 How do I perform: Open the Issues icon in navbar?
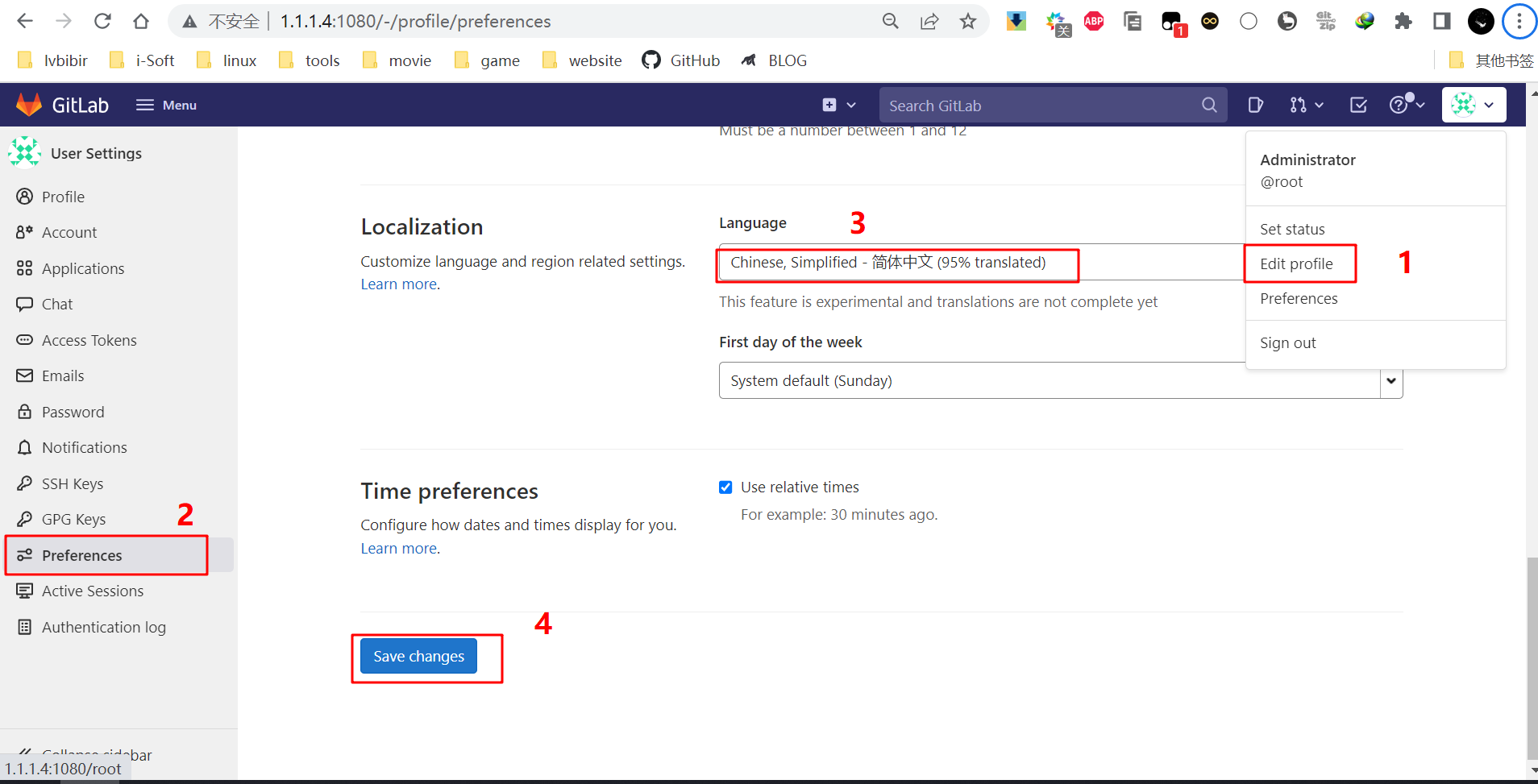[x=1255, y=105]
